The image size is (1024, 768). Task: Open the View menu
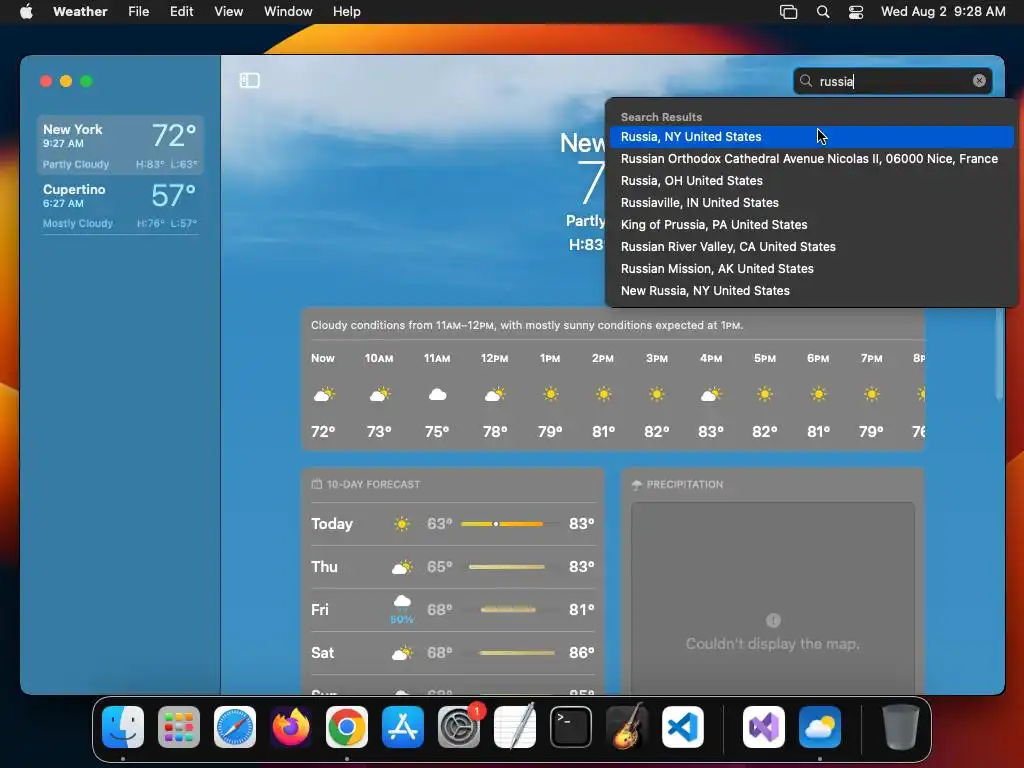point(229,12)
